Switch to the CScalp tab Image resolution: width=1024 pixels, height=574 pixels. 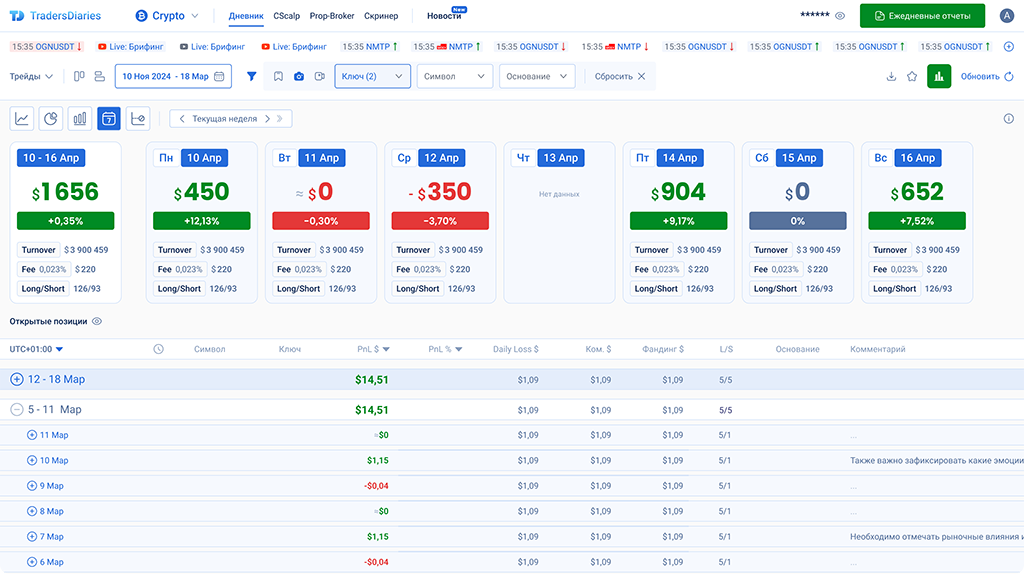point(286,16)
